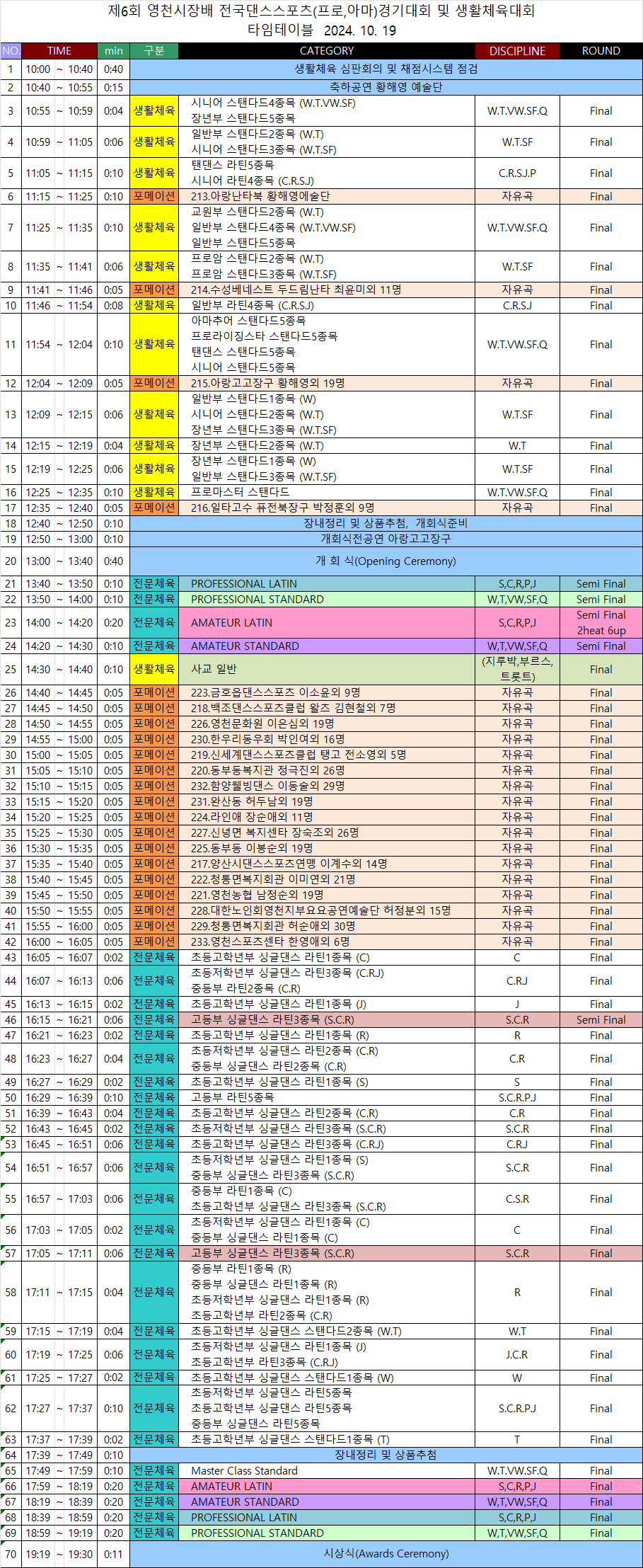This screenshot has height=1568, width=643.
Task: Click 213.아랑난타북 황해영예술단 entry
Action: pos(326,196)
